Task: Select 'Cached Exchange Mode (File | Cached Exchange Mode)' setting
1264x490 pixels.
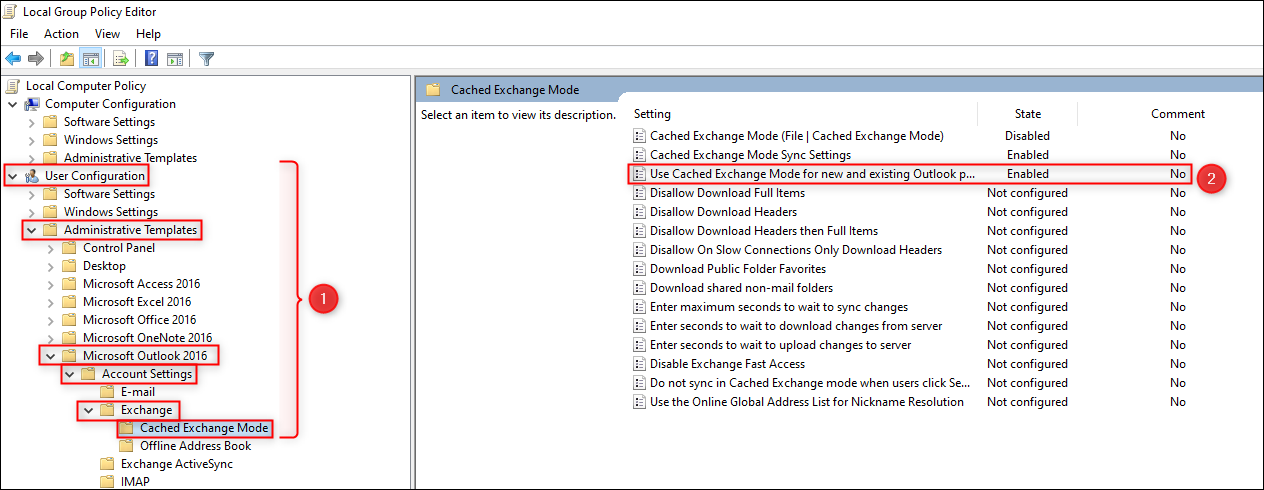Action: pyautogui.click(x=797, y=136)
